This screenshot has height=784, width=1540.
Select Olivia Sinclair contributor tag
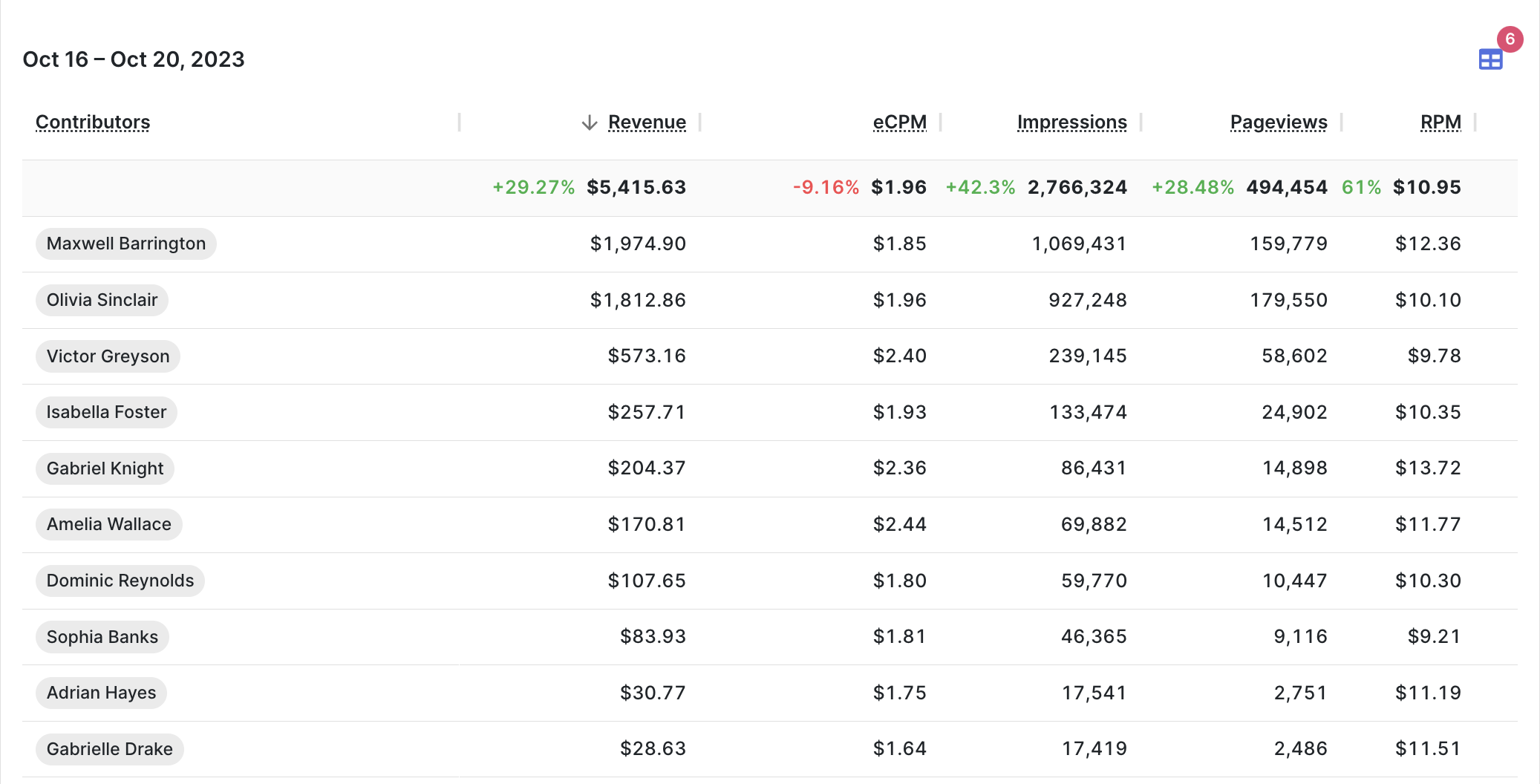click(102, 300)
